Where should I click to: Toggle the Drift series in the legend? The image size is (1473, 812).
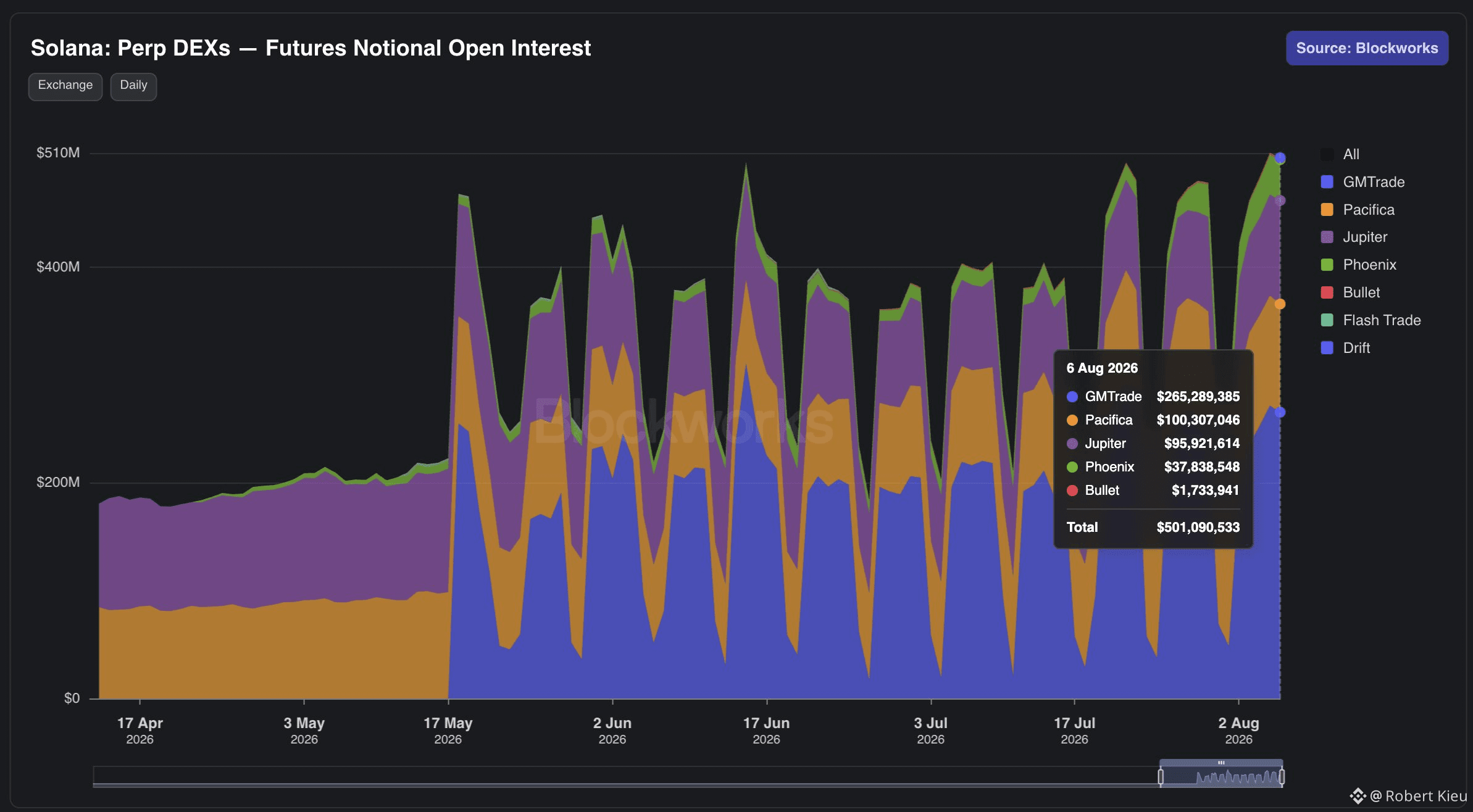tap(1345, 348)
